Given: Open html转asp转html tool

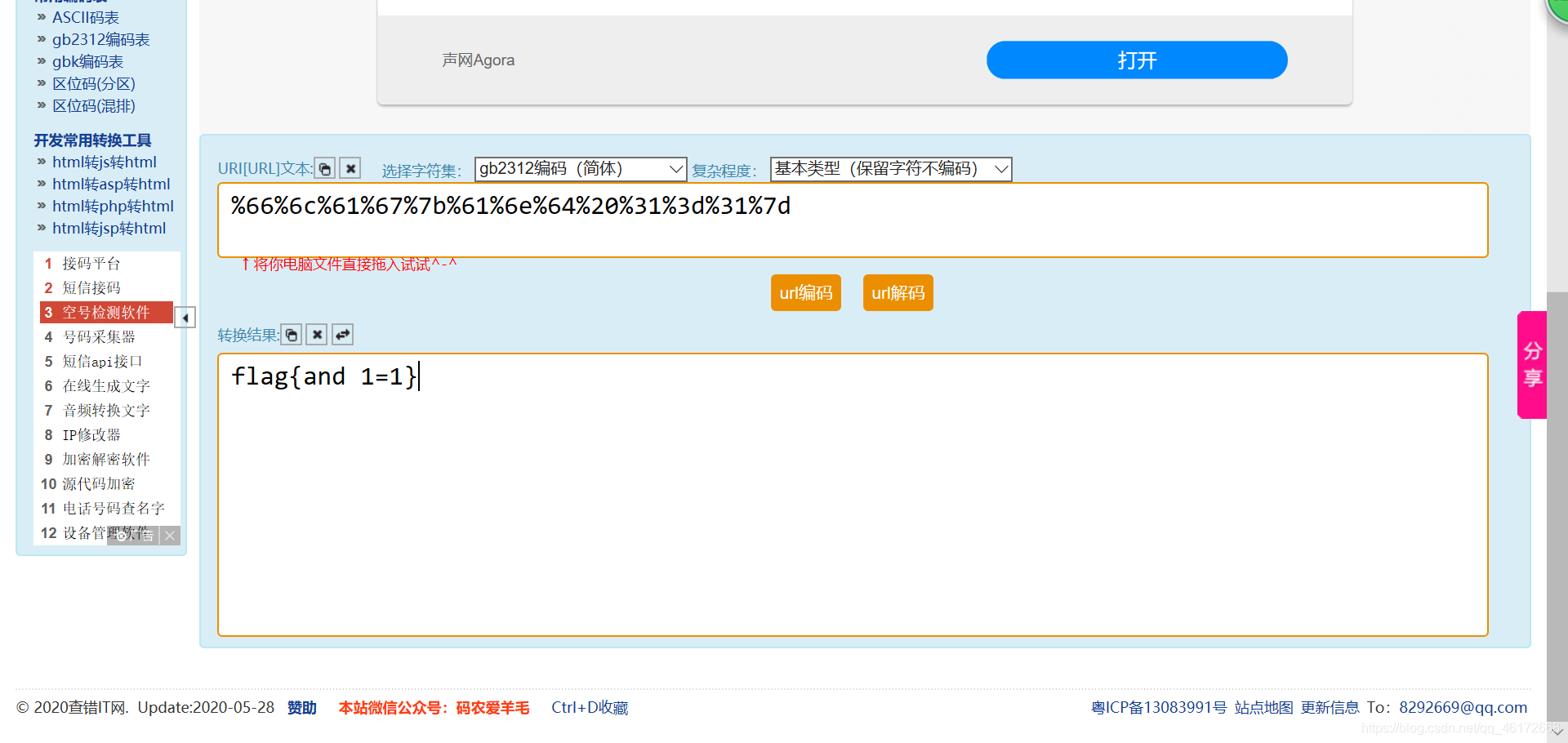Looking at the screenshot, I should point(111,184).
